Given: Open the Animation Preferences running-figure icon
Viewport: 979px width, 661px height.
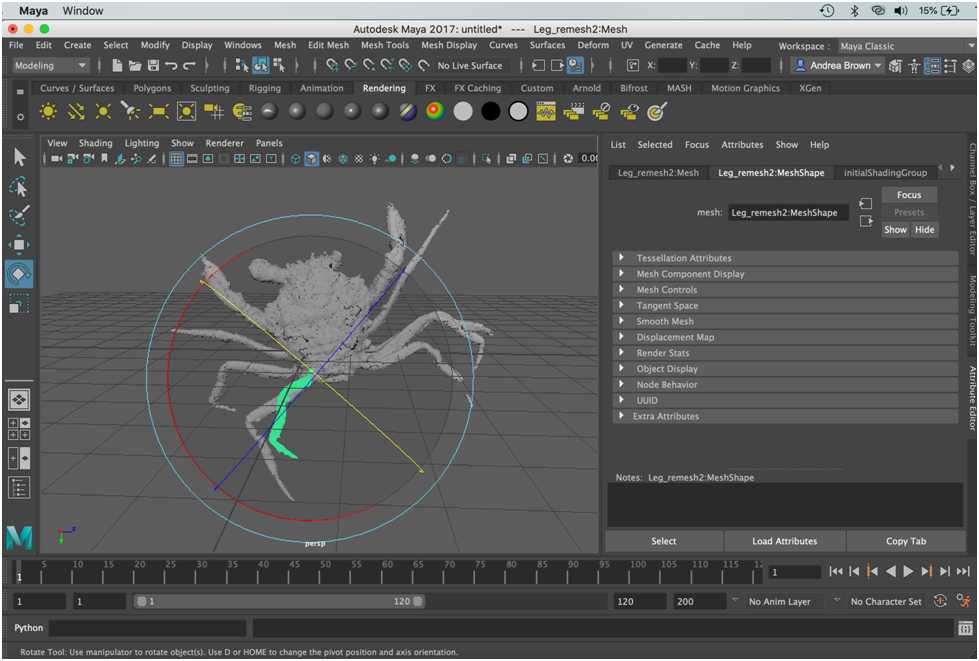Looking at the screenshot, I should click(963, 601).
